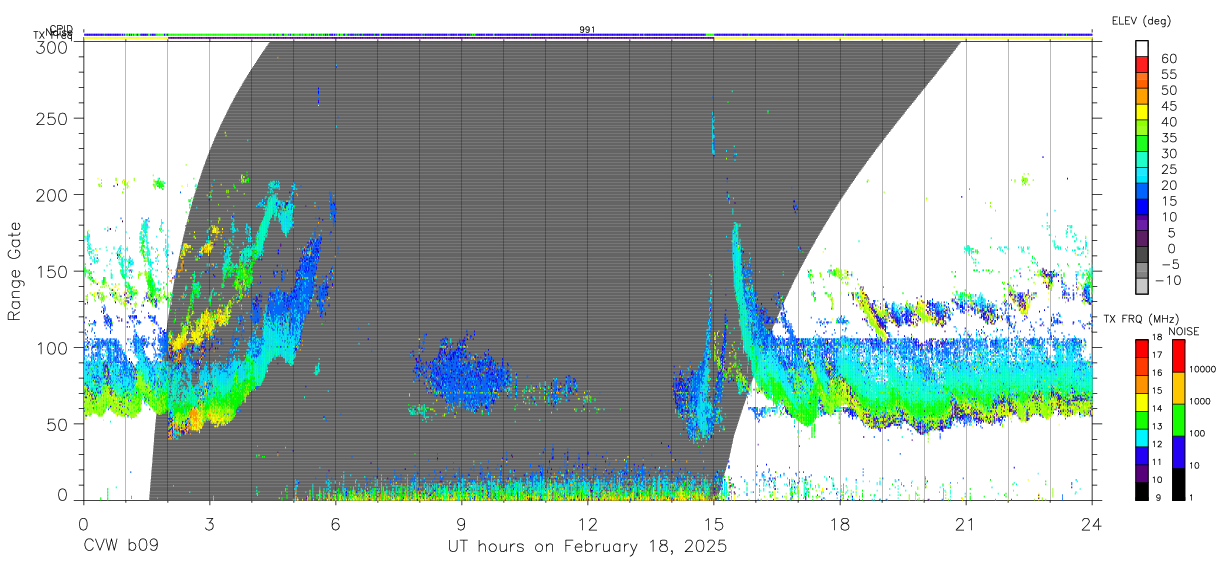Select the '3' UT hour tick label
The image size is (1228, 567).
(209, 523)
